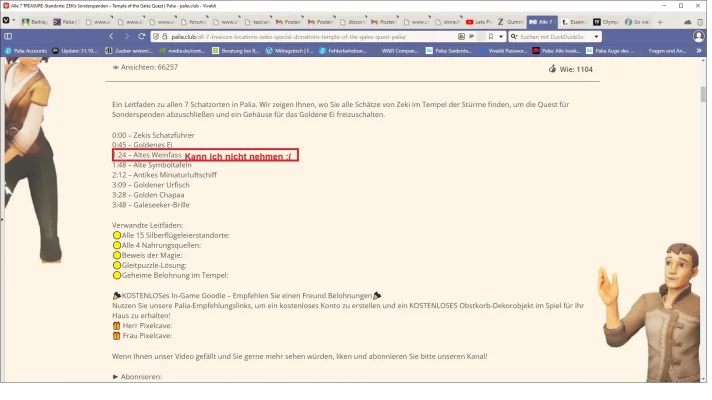Click the '1:48 – Alte Symboltafeln' timestamp
This screenshot has width=712, height=400.
click(152, 165)
